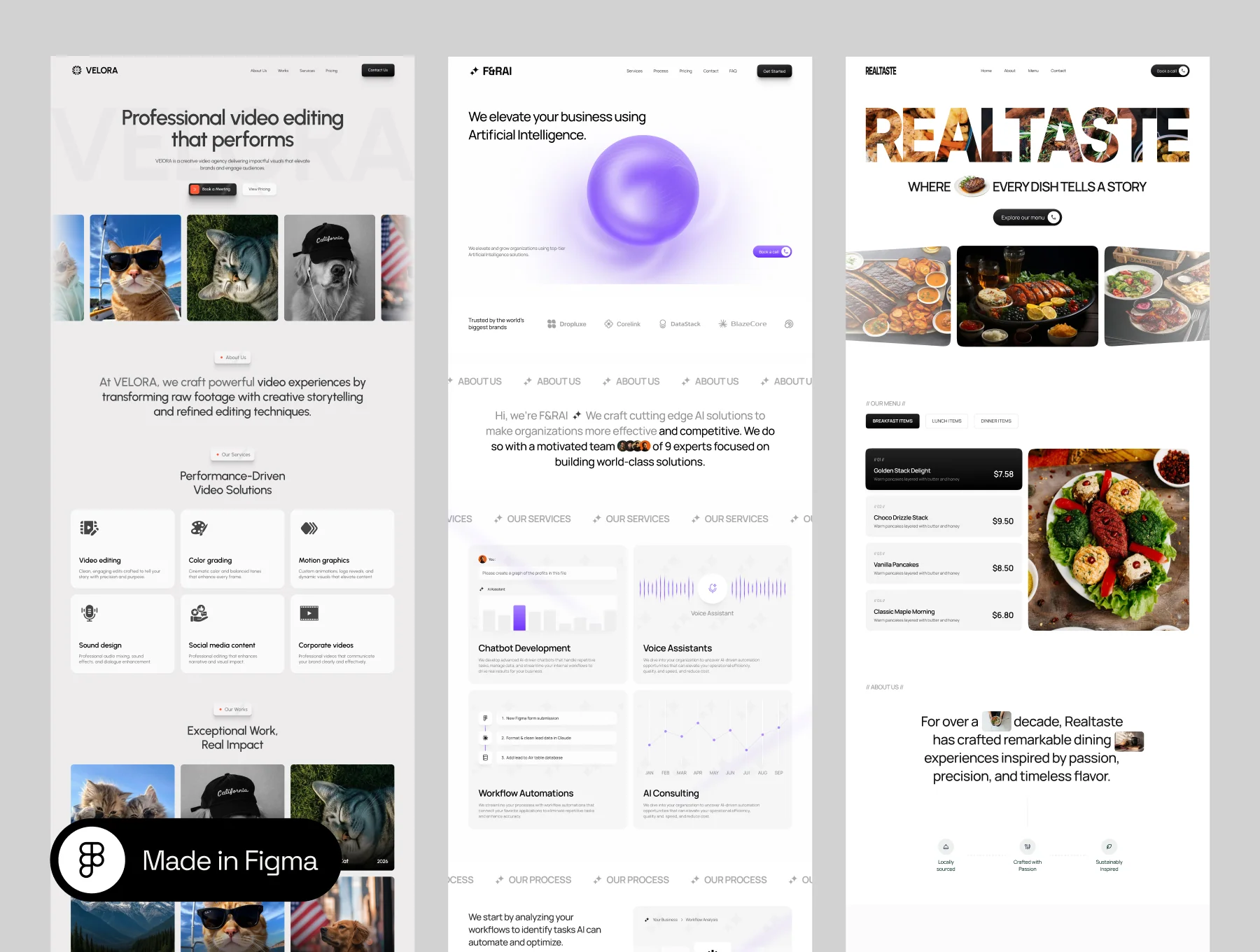Image resolution: width=1260 pixels, height=952 pixels.
Task: Click the Our Services pill tag
Action: (233, 455)
